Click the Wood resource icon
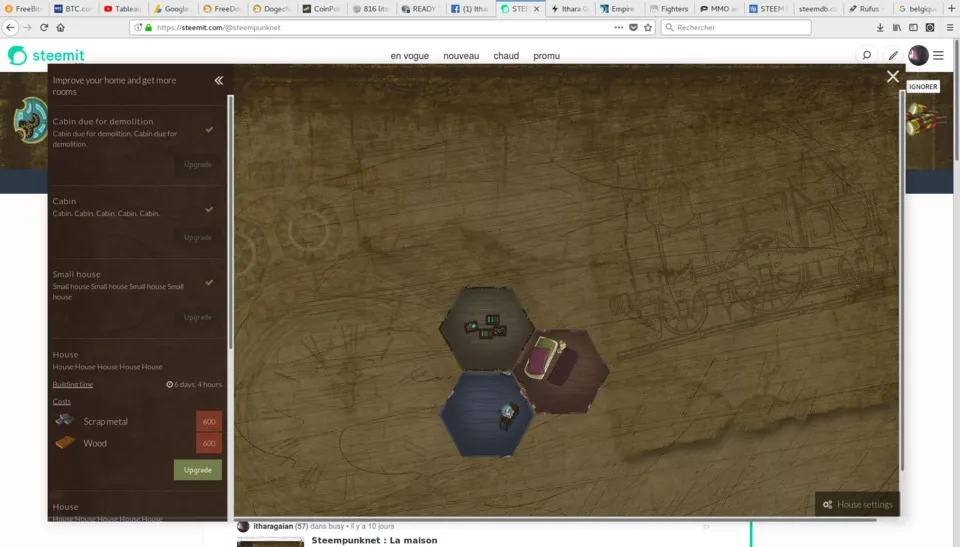This screenshot has height=547, width=960. click(65, 442)
